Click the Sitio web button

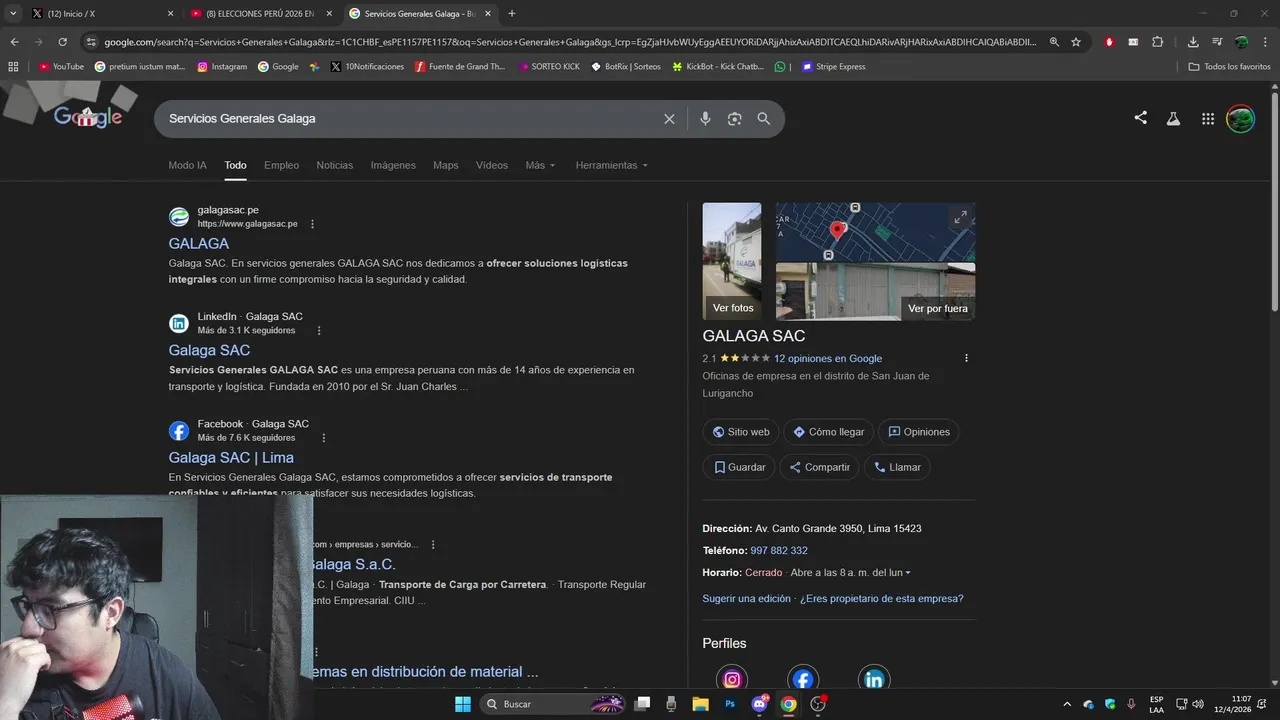click(740, 432)
